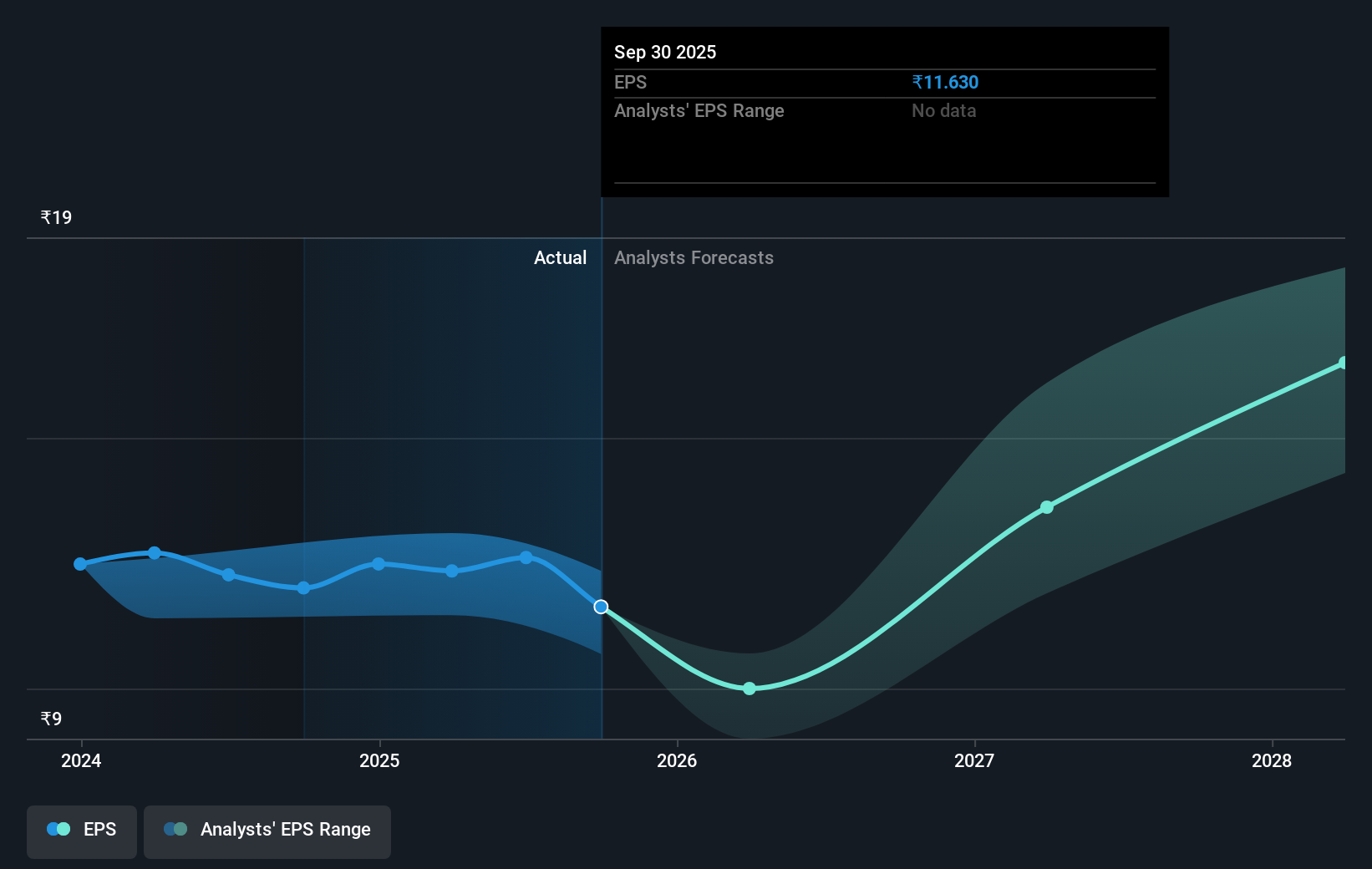Click the final forecast EPS point in 2028

click(1344, 363)
